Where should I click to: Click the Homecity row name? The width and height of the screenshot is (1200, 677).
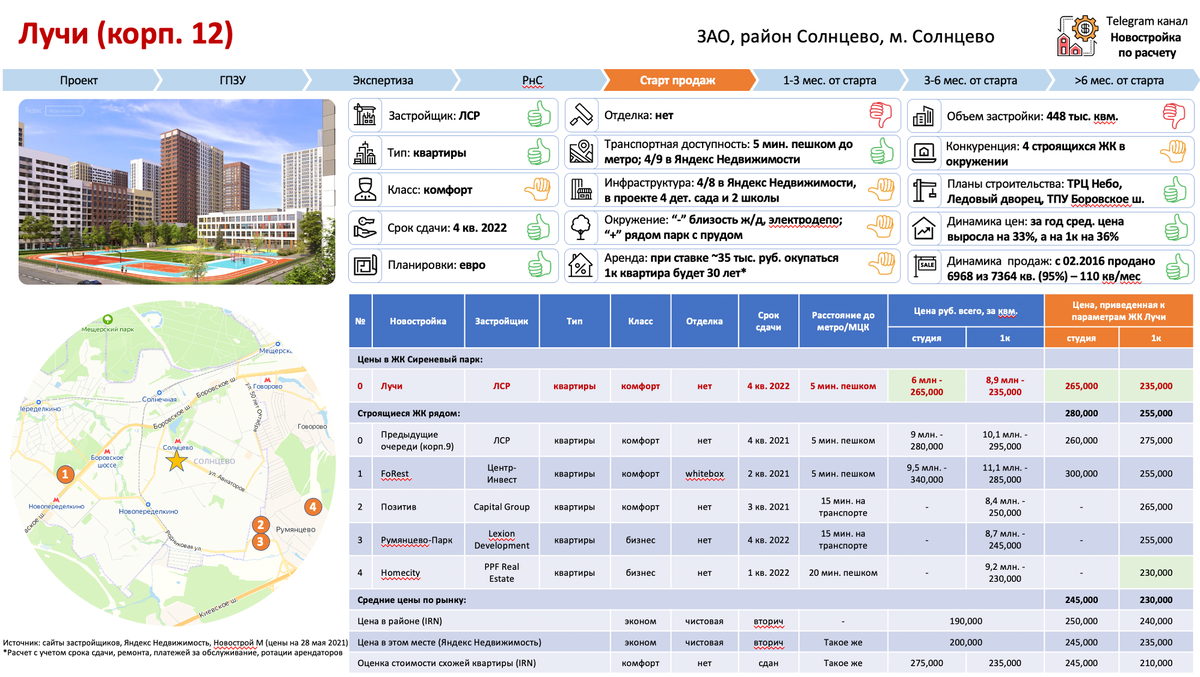[x=401, y=573]
